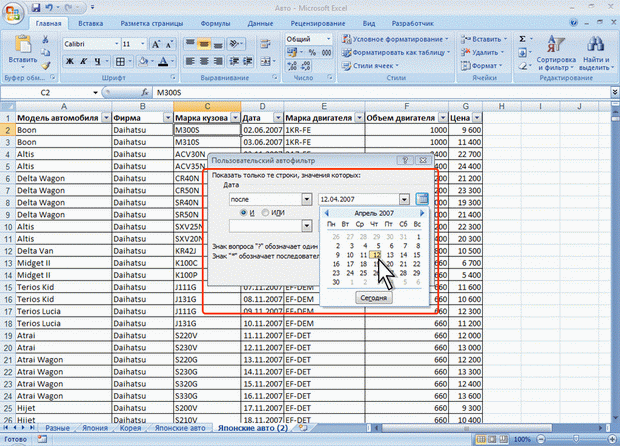Select the И radio option
Image resolution: width=620 pixels, height=446 pixels.
pos(244,213)
